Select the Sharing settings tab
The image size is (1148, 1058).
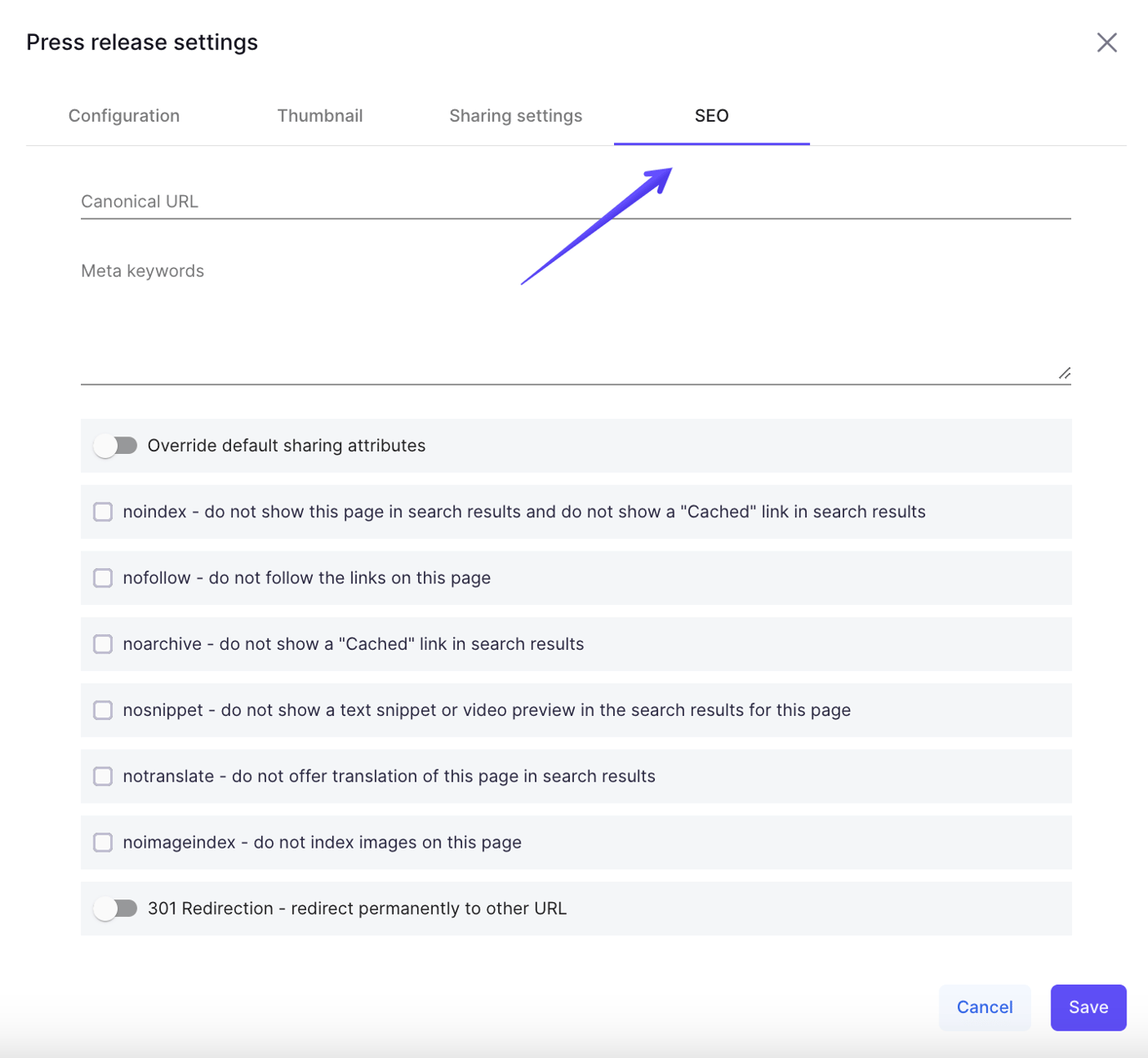point(515,115)
